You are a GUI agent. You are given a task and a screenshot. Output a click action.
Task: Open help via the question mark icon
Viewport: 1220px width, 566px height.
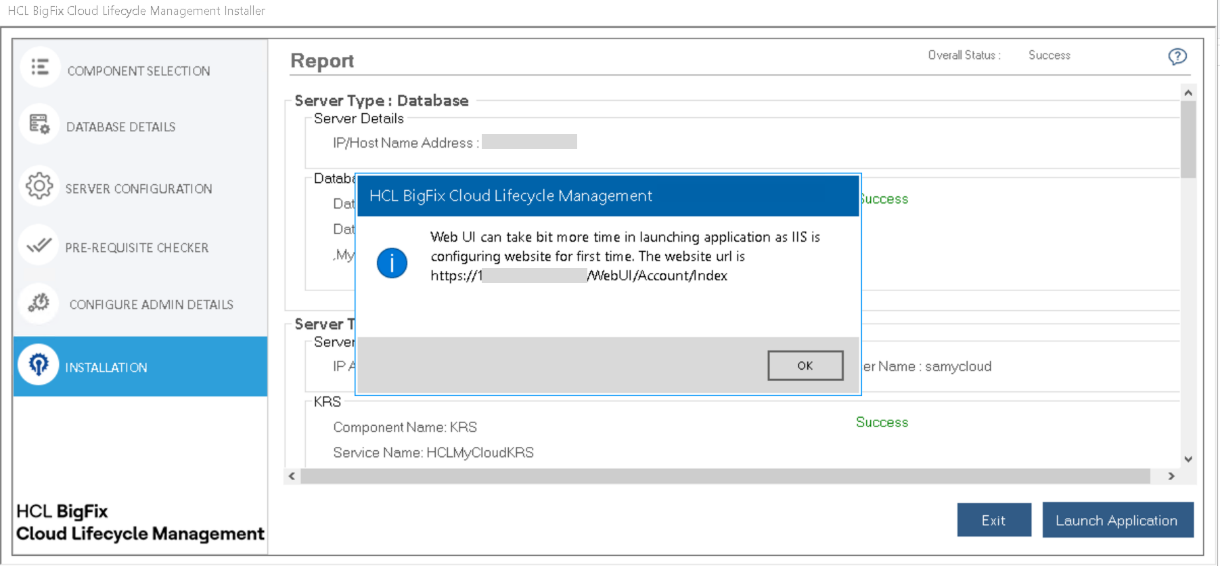coord(1177,56)
